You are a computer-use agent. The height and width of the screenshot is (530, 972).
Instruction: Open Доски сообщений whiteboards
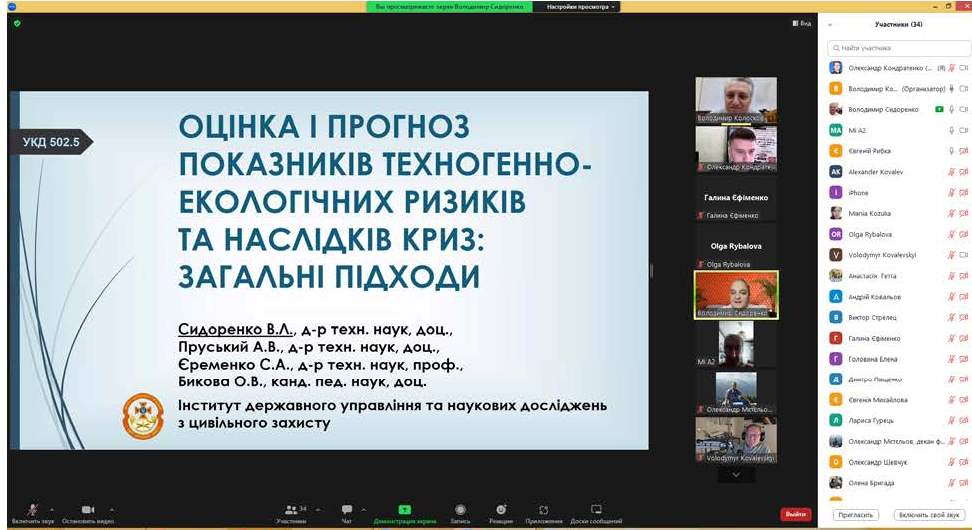coord(596,510)
